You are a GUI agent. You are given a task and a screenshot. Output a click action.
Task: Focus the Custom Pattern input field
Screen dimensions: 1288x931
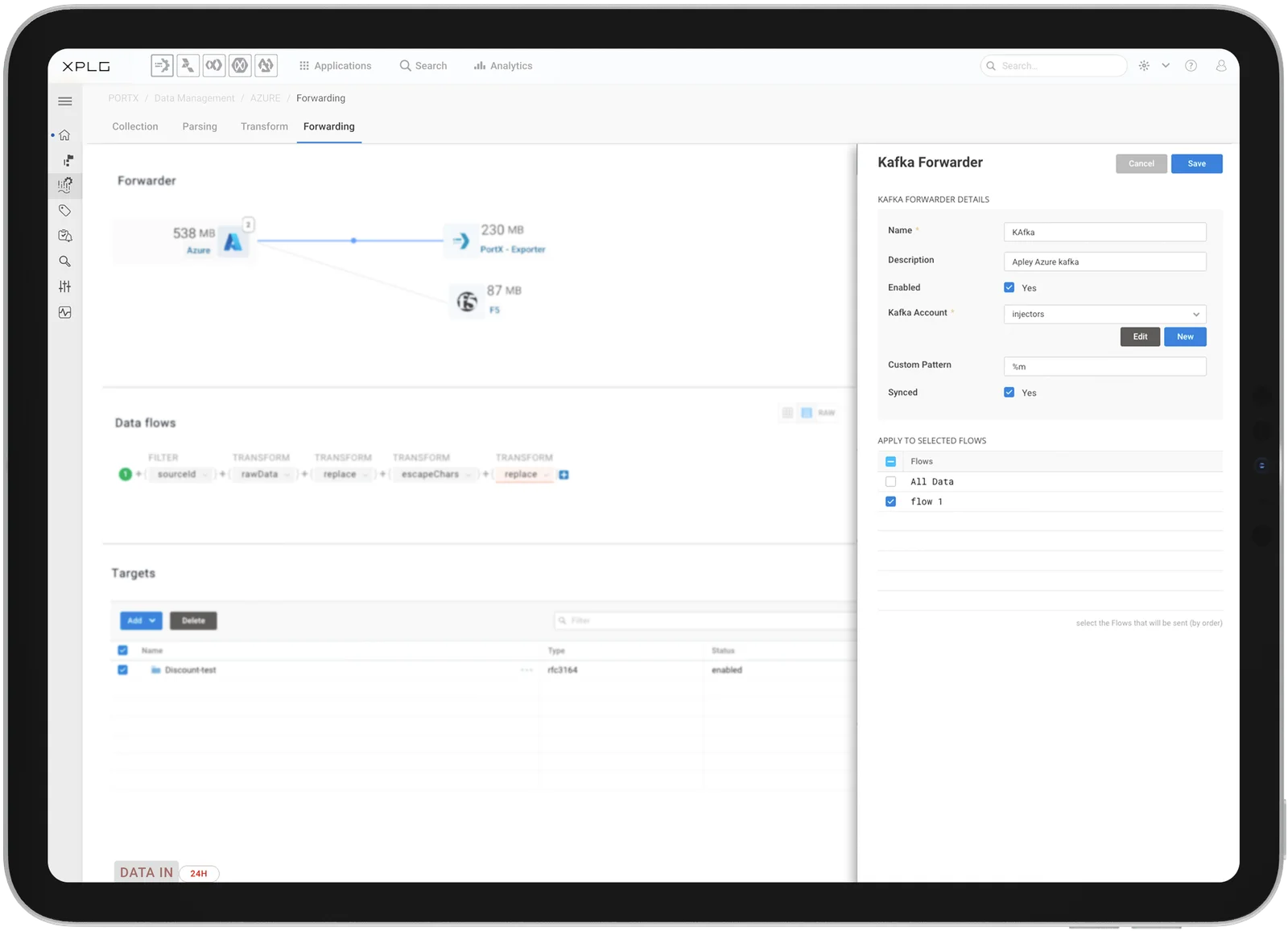[x=1104, y=366]
